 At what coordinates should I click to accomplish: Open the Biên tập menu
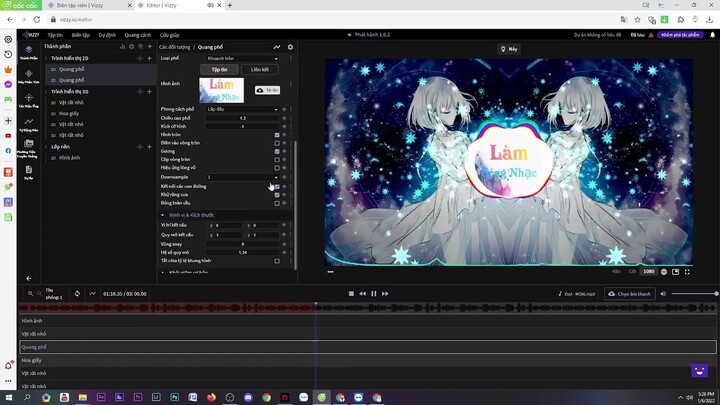click(81, 34)
